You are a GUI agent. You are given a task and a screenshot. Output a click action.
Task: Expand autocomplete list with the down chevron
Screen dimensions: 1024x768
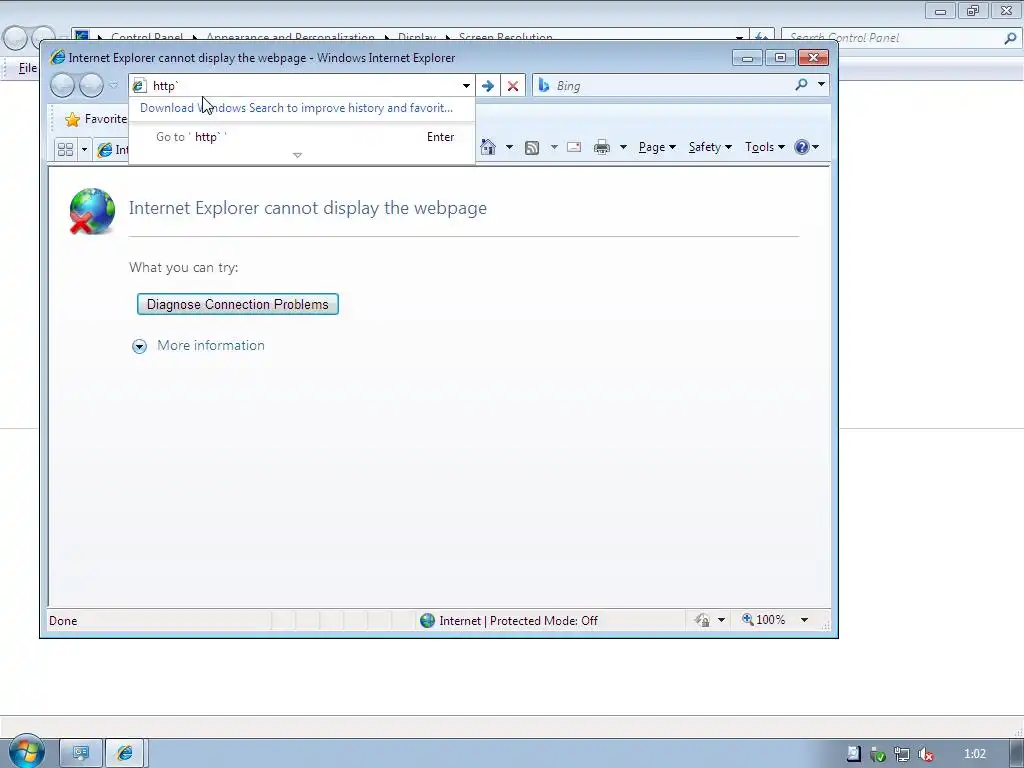[297, 155]
